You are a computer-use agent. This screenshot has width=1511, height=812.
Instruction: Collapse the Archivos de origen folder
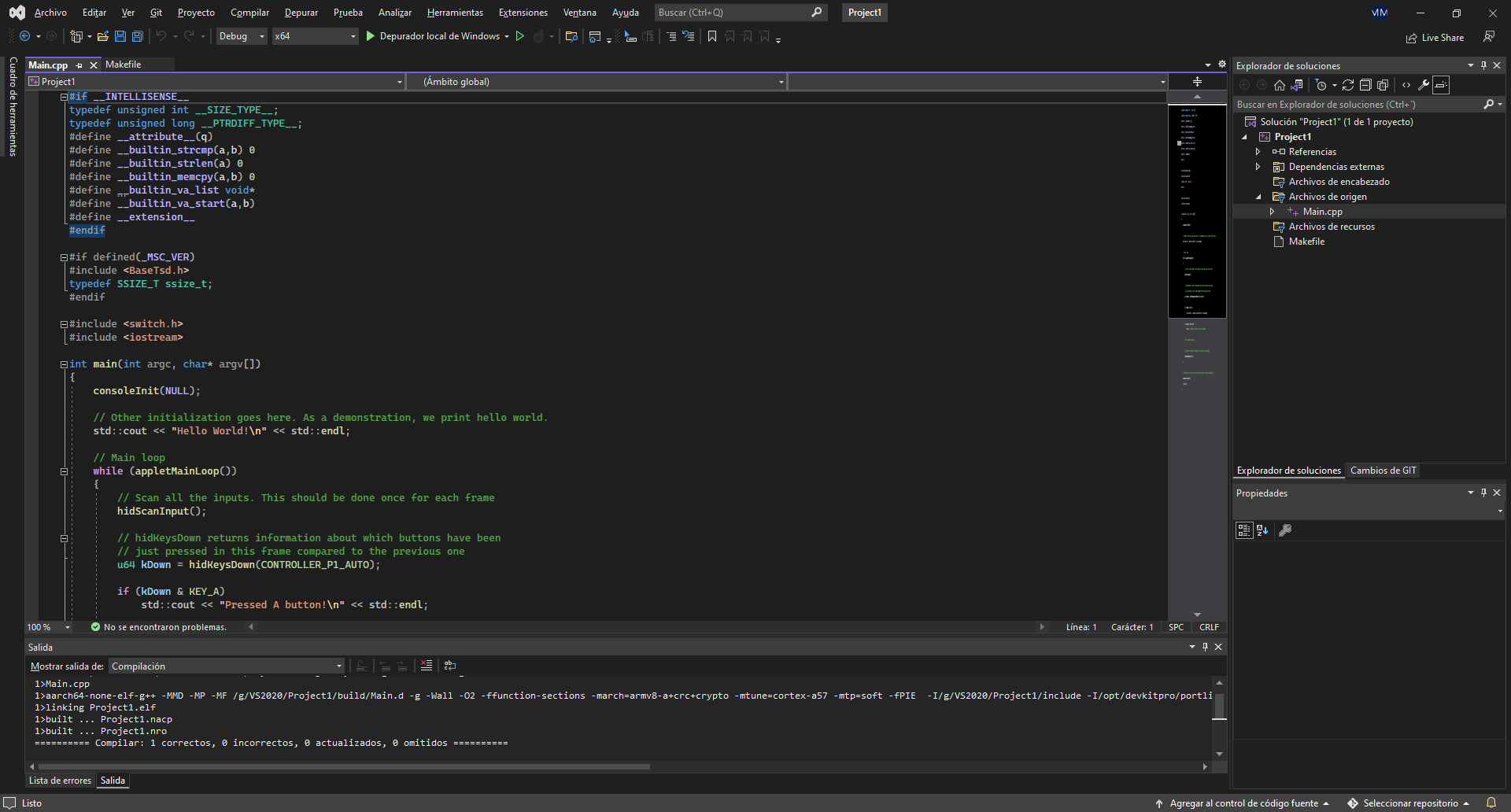[x=1258, y=197]
